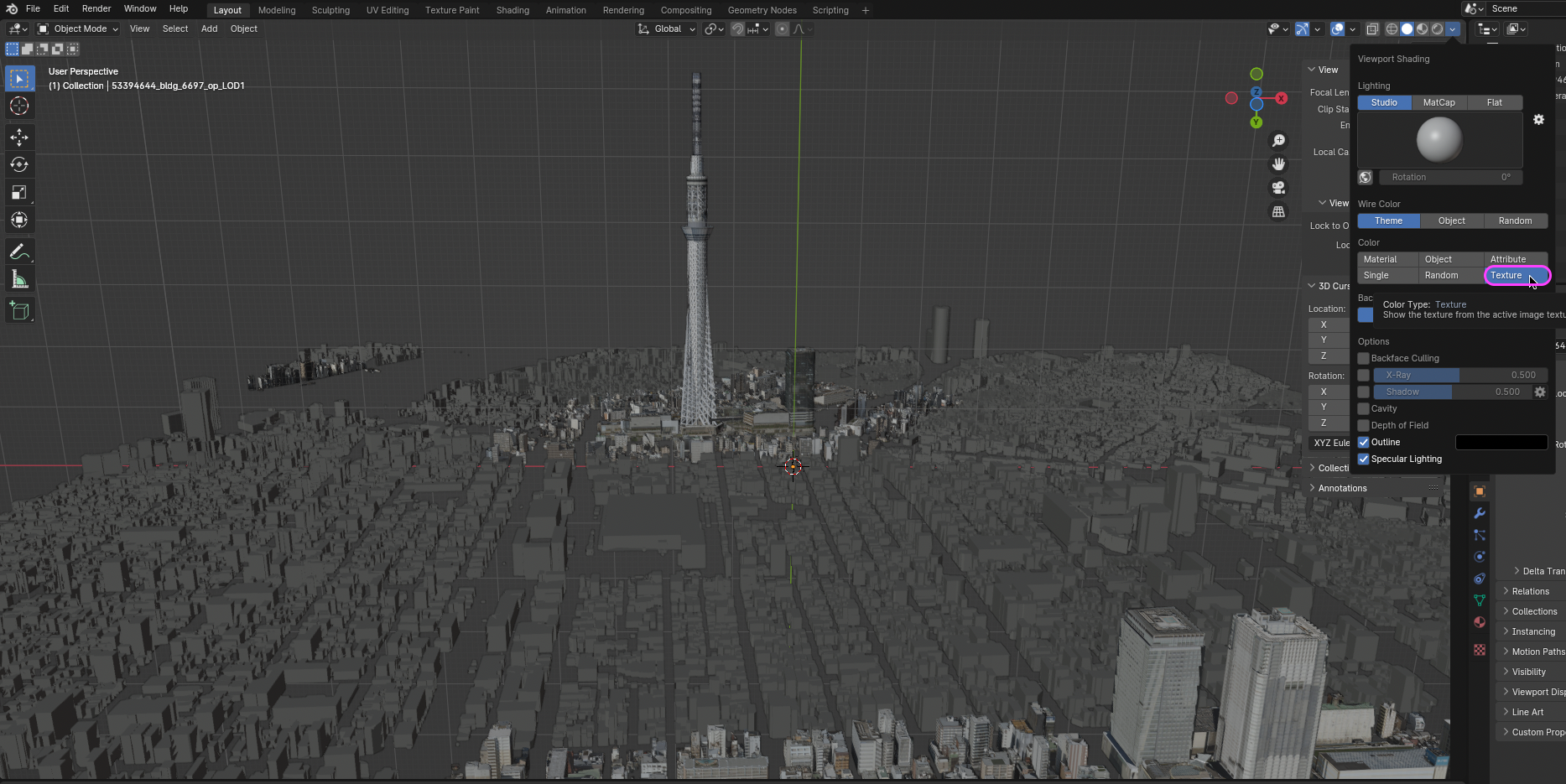Select the Move tool in toolbar

tap(19, 137)
